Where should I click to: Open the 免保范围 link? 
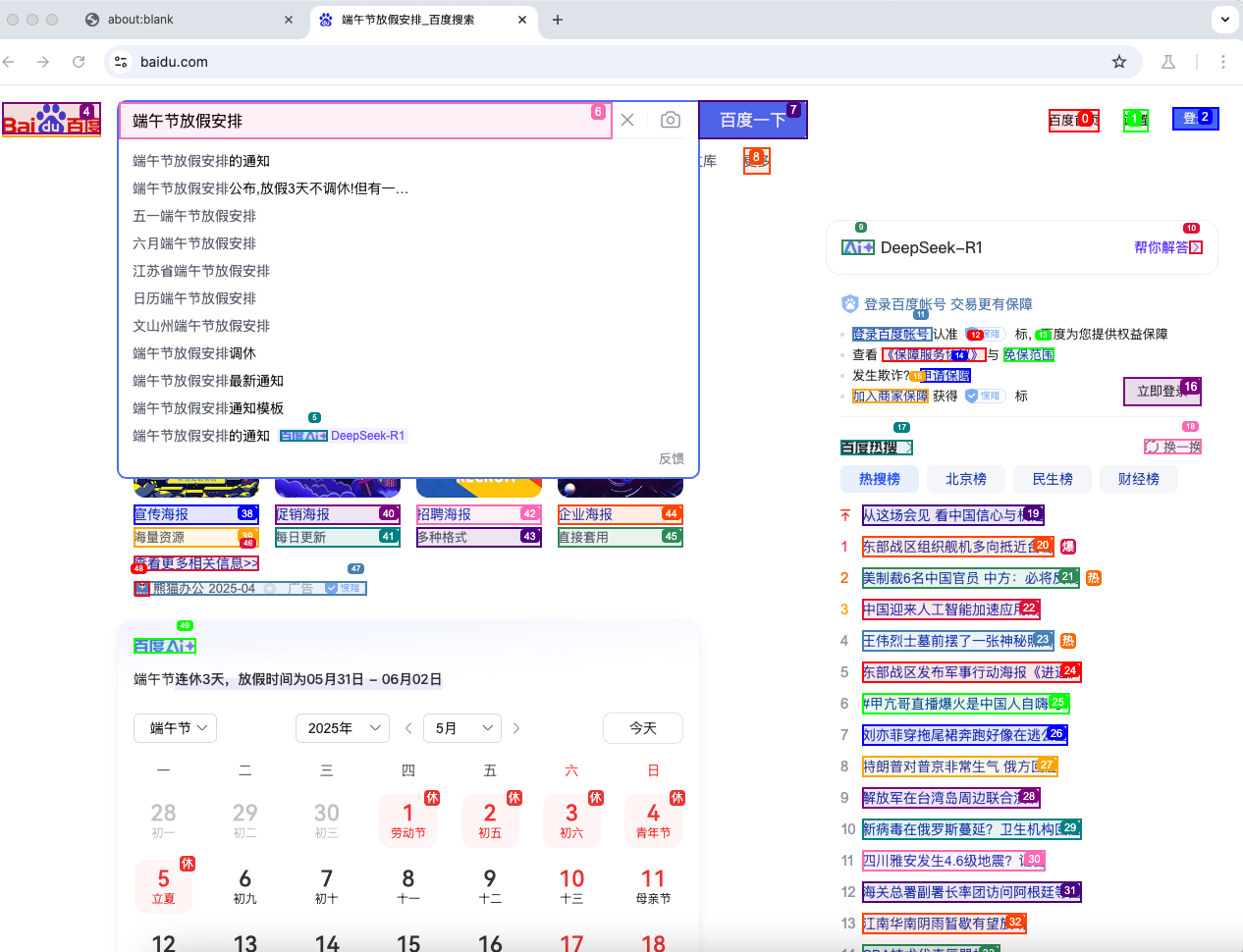(x=1029, y=354)
